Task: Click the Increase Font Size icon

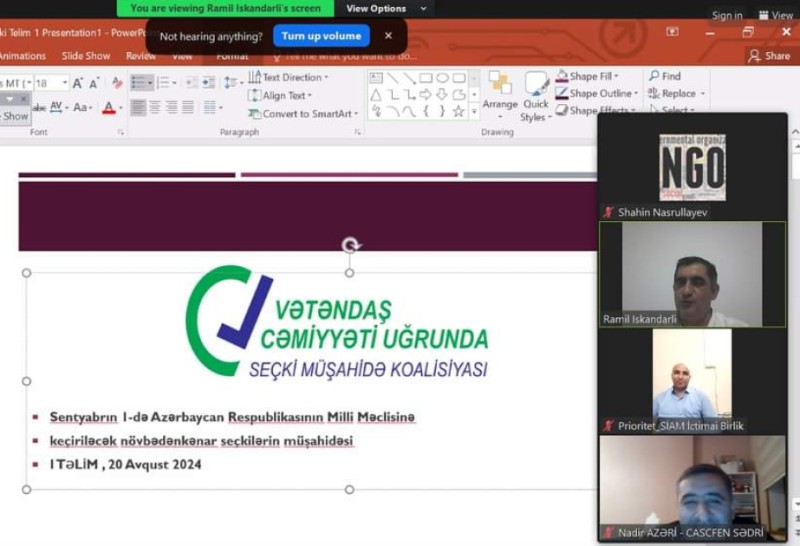Action: click(78, 83)
